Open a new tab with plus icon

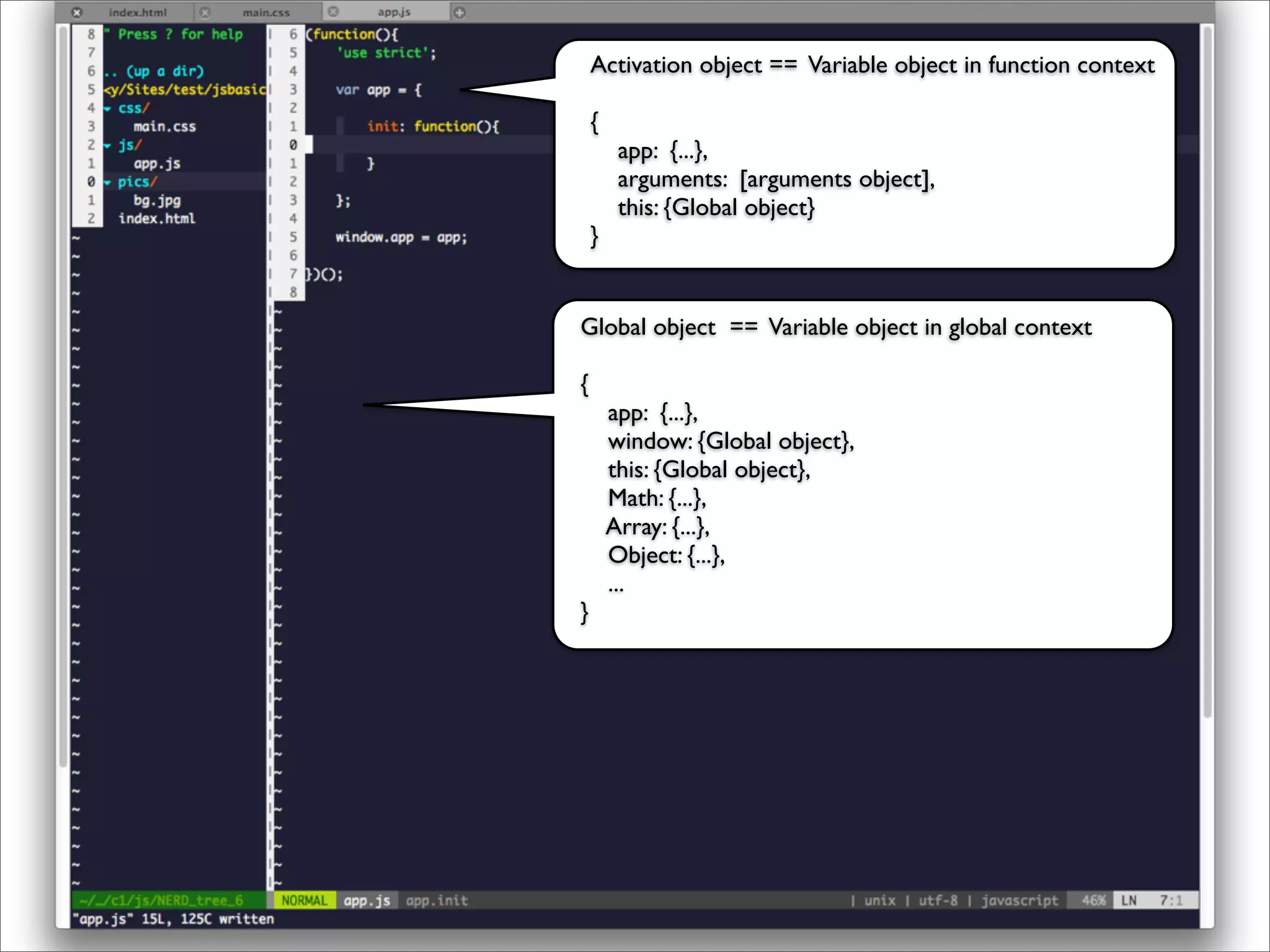(460, 12)
